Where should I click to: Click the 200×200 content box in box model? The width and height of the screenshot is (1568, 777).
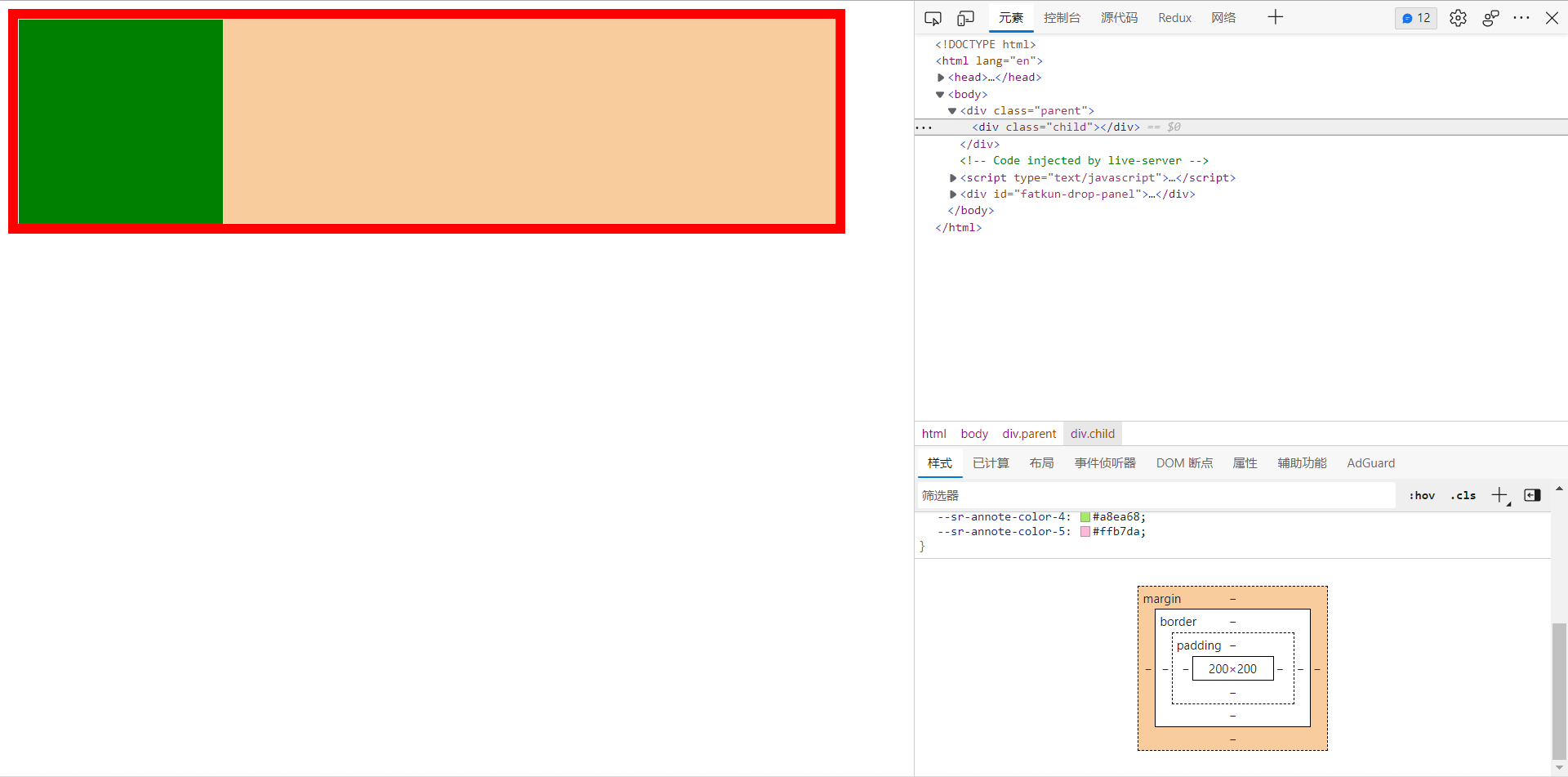[x=1232, y=669]
